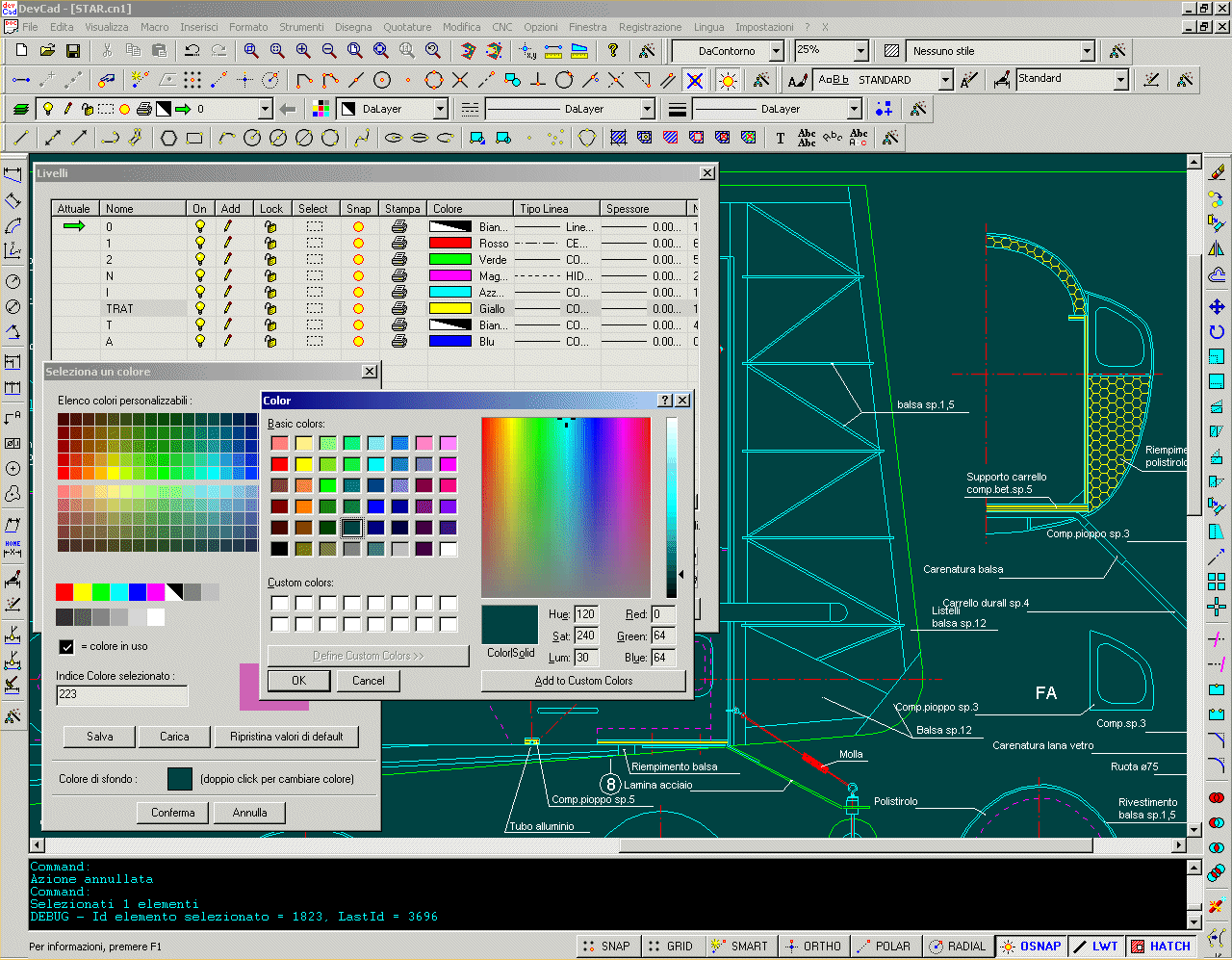Enable ORTHO mode in the status bar
1232x960 pixels.
(x=813, y=946)
